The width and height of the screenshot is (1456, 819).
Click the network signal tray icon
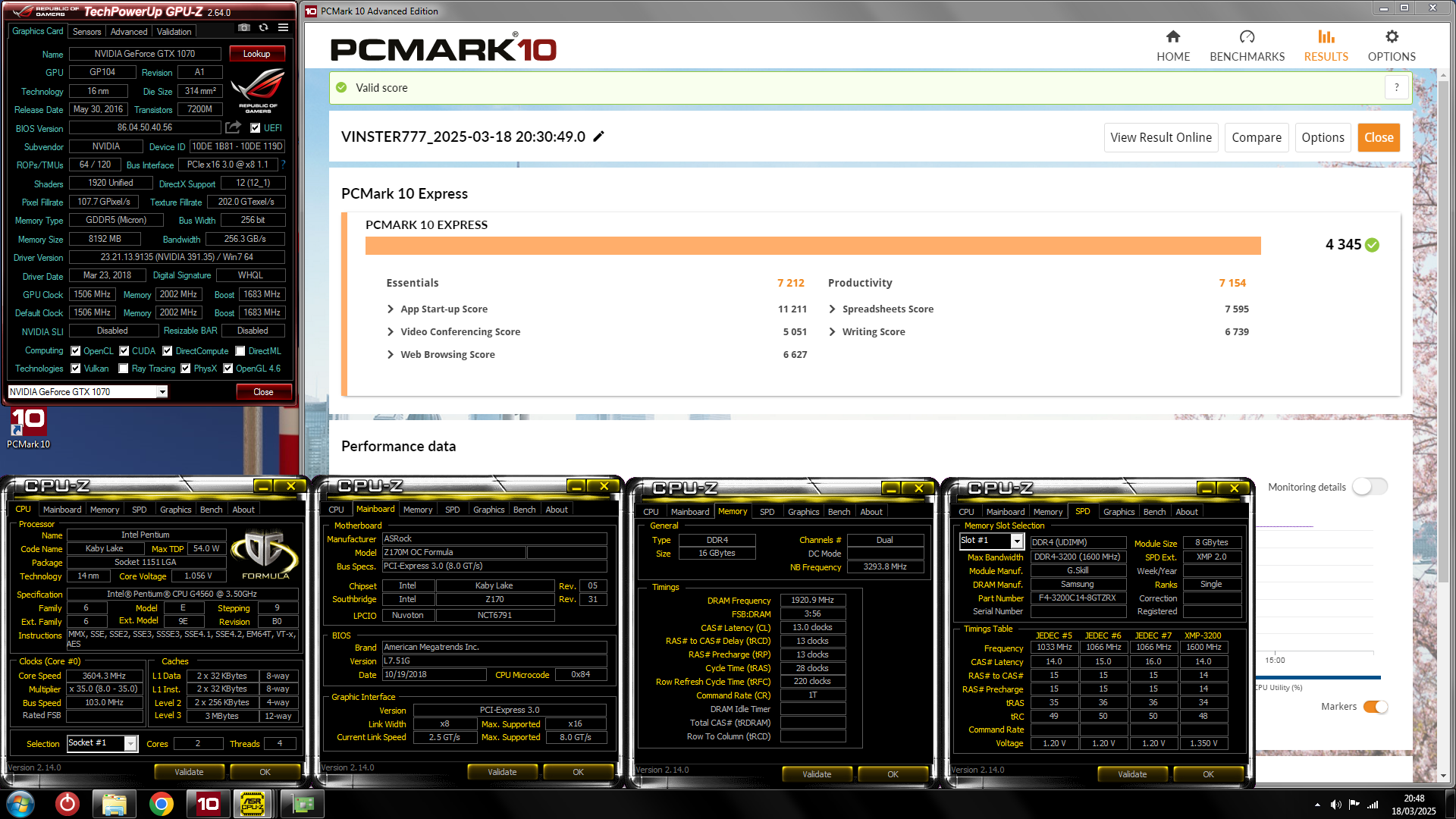[x=1372, y=805]
